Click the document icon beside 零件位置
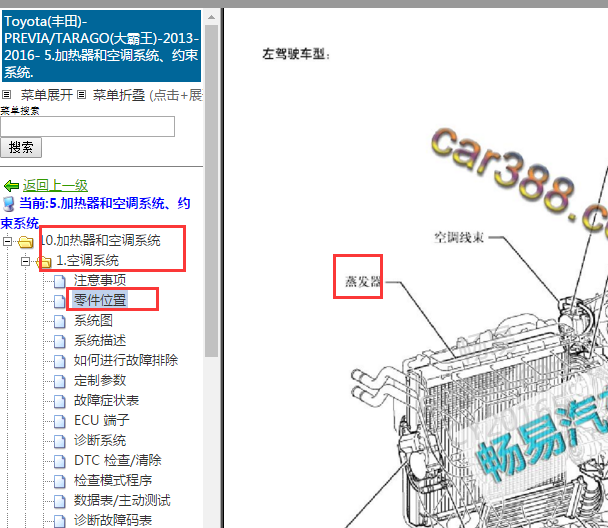Image resolution: width=608 pixels, height=528 pixels. pyautogui.click(x=59, y=301)
